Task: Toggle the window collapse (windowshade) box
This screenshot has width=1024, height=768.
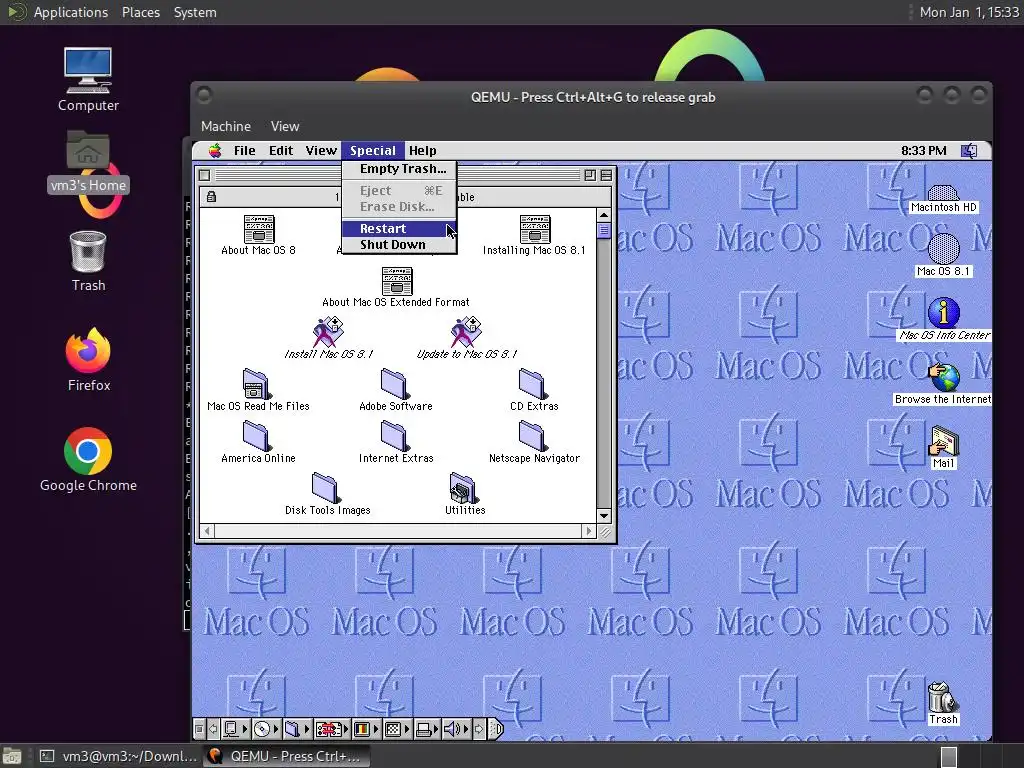Action: pos(606,175)
